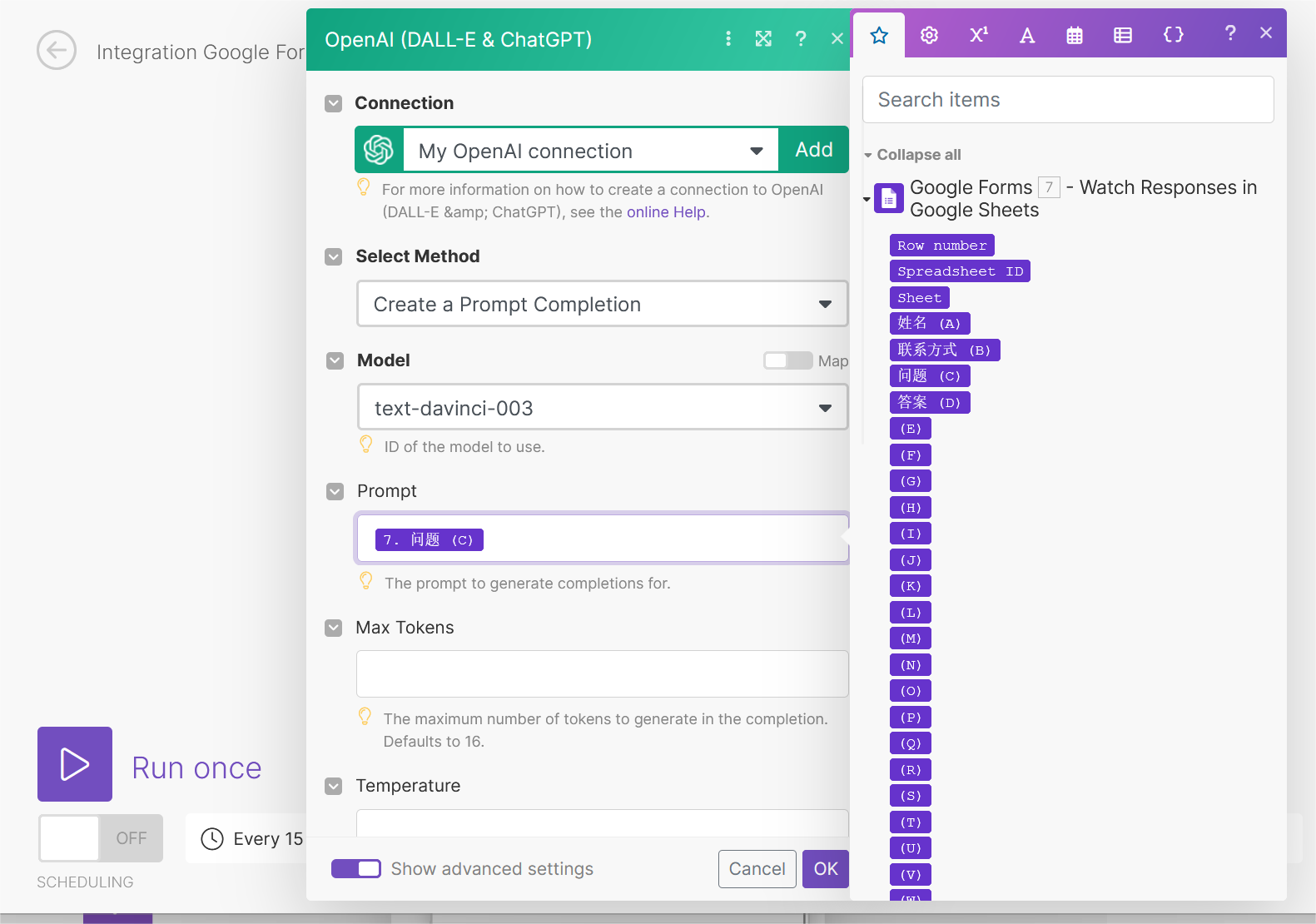Open the text functions tab
Image resolution: width=1316 pixels, height=924 pixels.
1027,35
